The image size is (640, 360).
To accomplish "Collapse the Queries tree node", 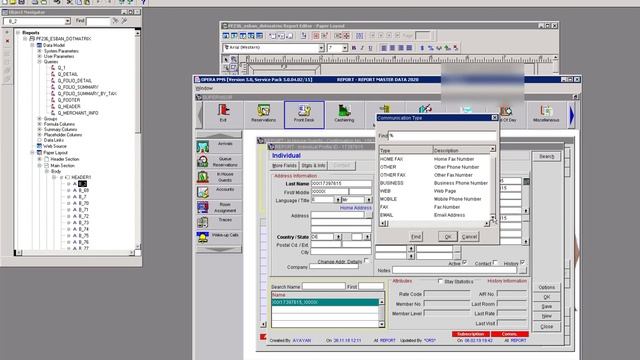I will click(x=40, y=62).
